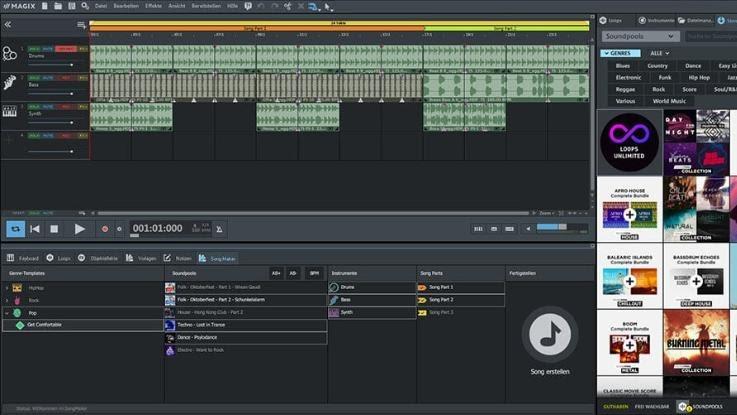The image size is (737, 415).
Task: Click the BPM button in Soundpools header
Action: [314, 273]
